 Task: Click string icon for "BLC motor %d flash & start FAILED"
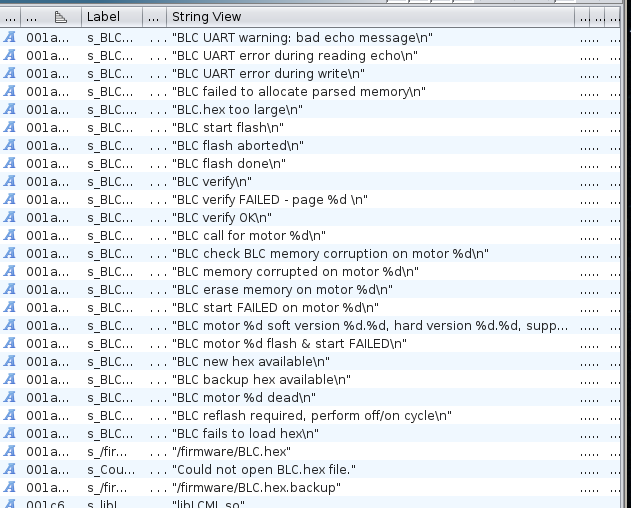(10, 343)
